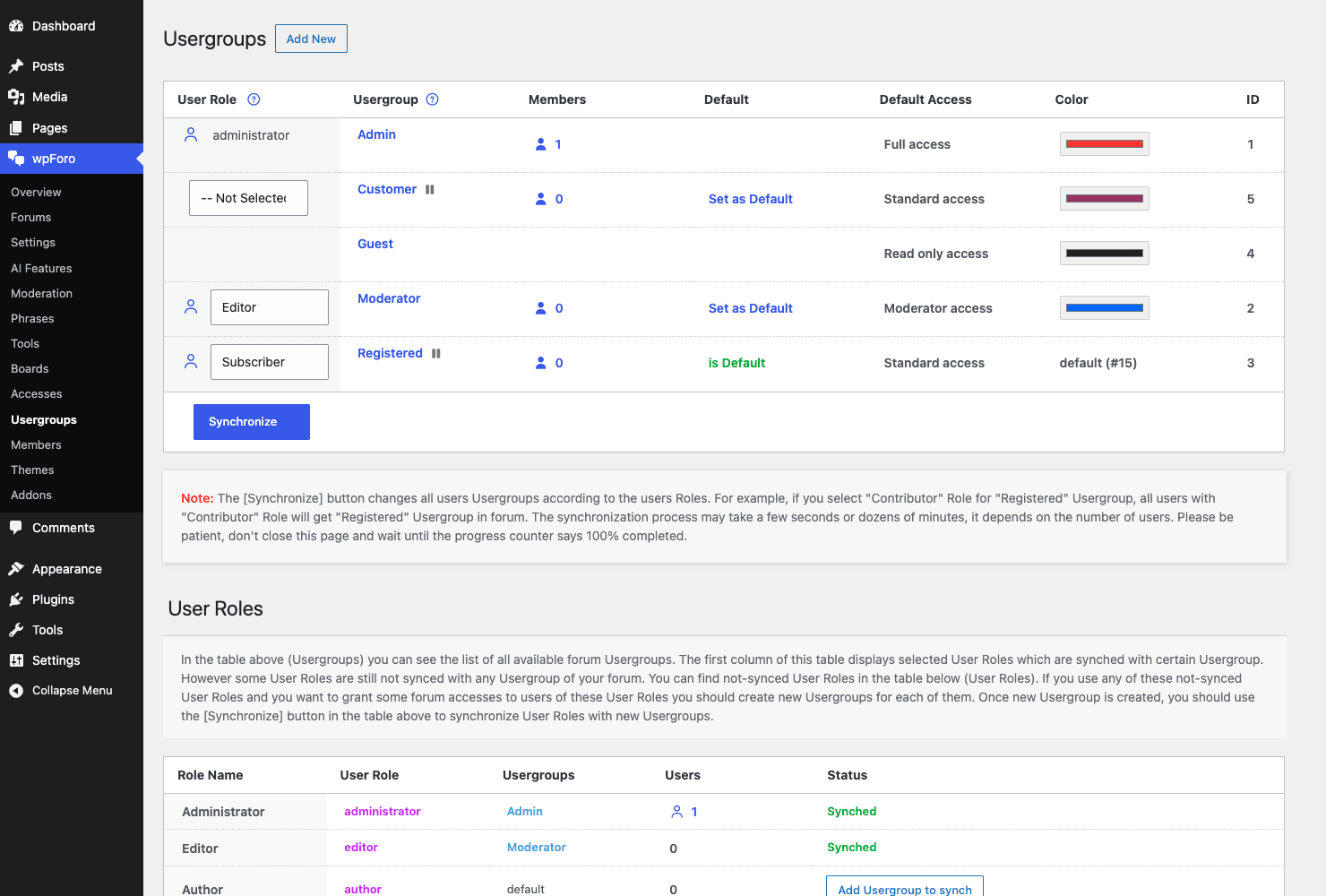Open the Themes submenu item
Viewport: 1326px width, 896px height.
click(x=32, y=470)
